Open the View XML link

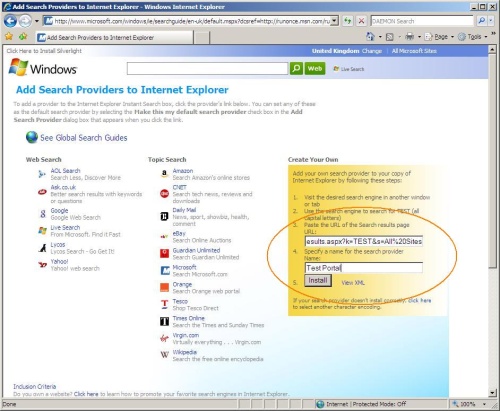[x=353, y=283]
